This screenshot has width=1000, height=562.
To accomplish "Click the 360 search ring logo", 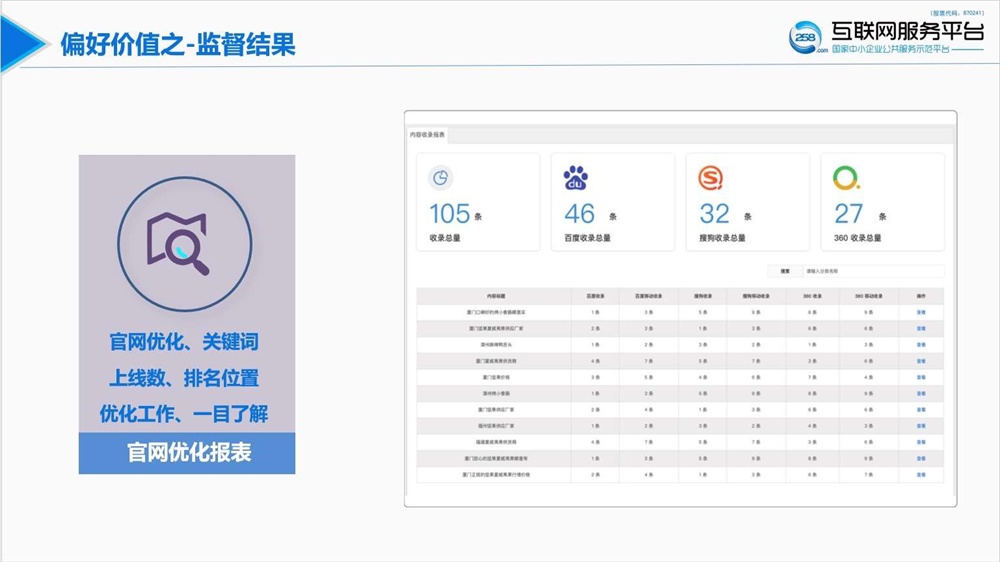I will click(x=846, y=178).
